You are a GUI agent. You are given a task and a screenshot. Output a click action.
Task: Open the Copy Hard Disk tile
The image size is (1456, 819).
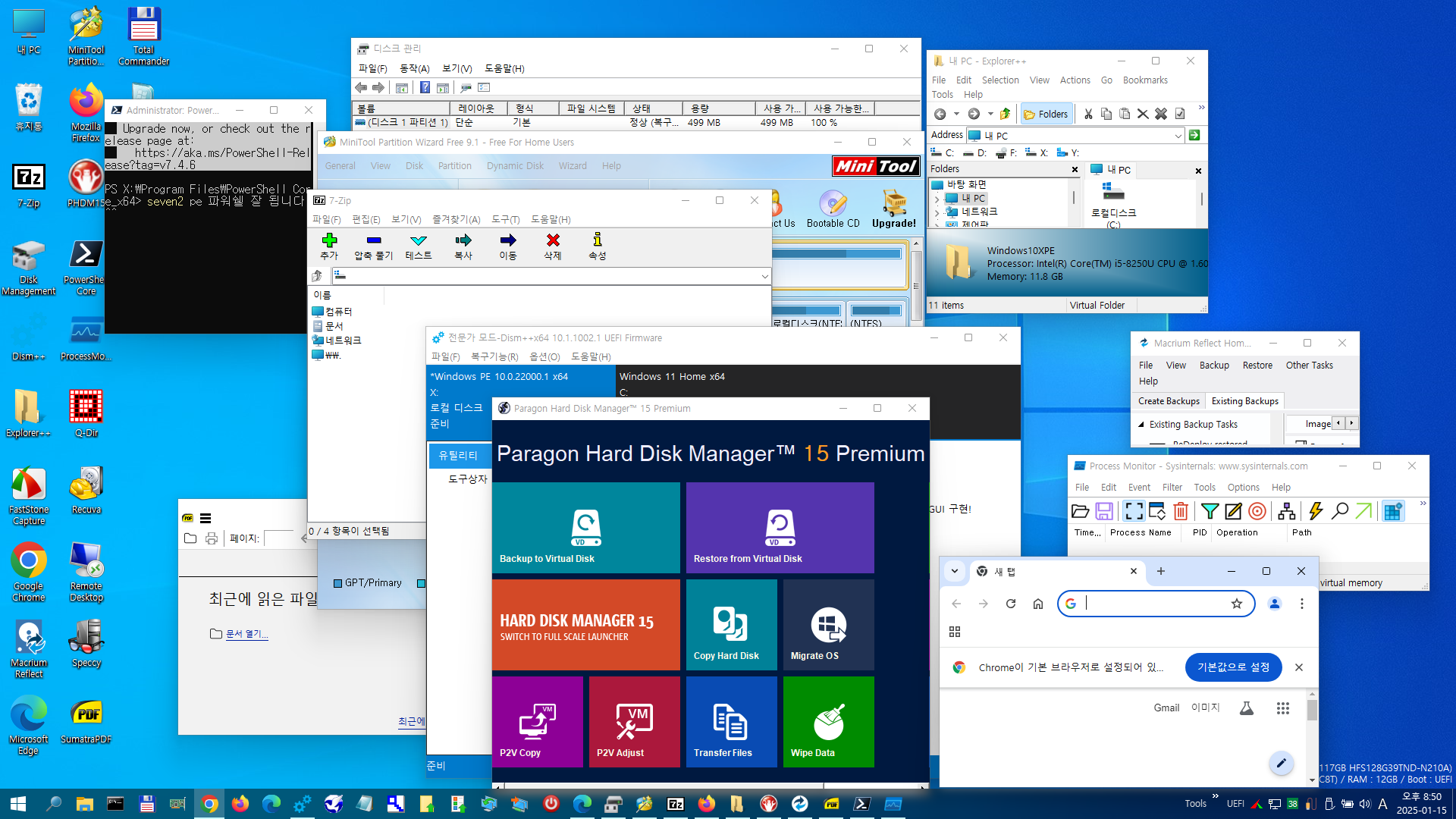pos(732,625)
